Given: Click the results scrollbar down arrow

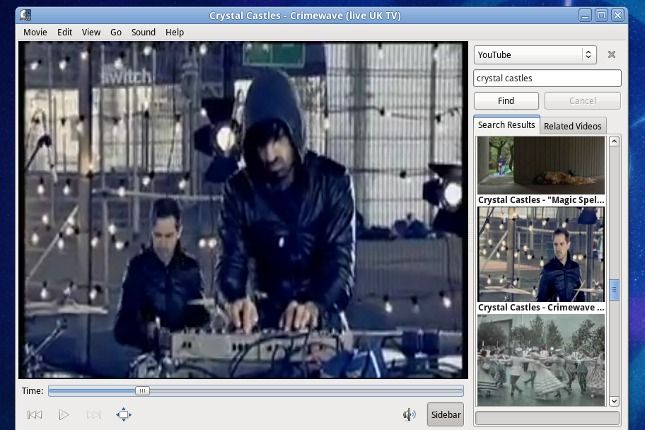Looking at the screenshot, I should pos(614,401).
